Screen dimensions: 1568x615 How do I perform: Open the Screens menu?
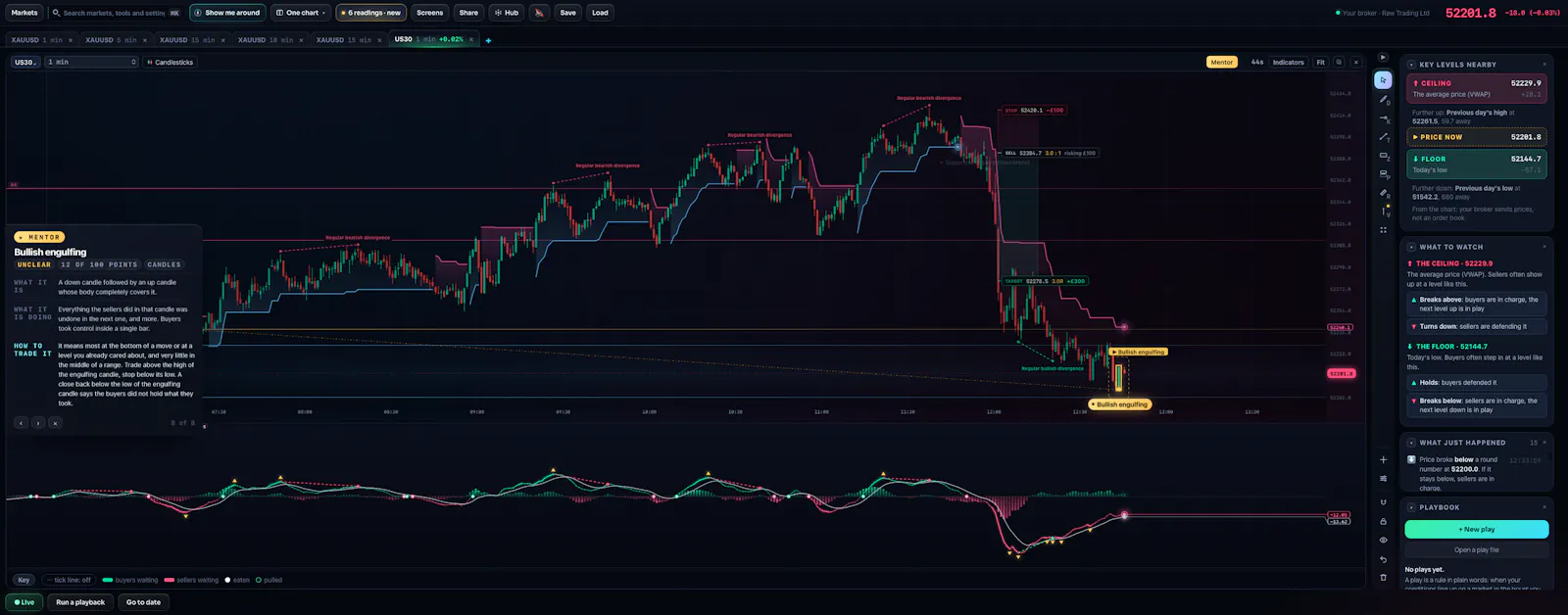(x=429, y=13)
